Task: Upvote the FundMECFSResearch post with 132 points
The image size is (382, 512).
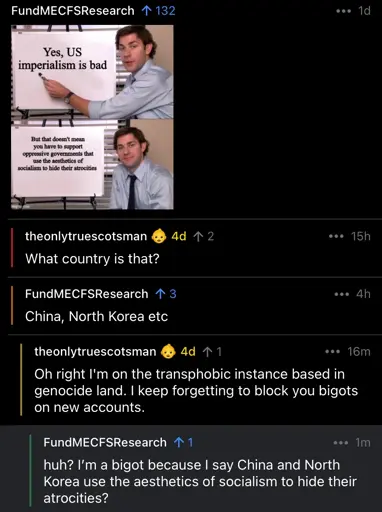Action: pyautogui.click(x=146, y=11)
